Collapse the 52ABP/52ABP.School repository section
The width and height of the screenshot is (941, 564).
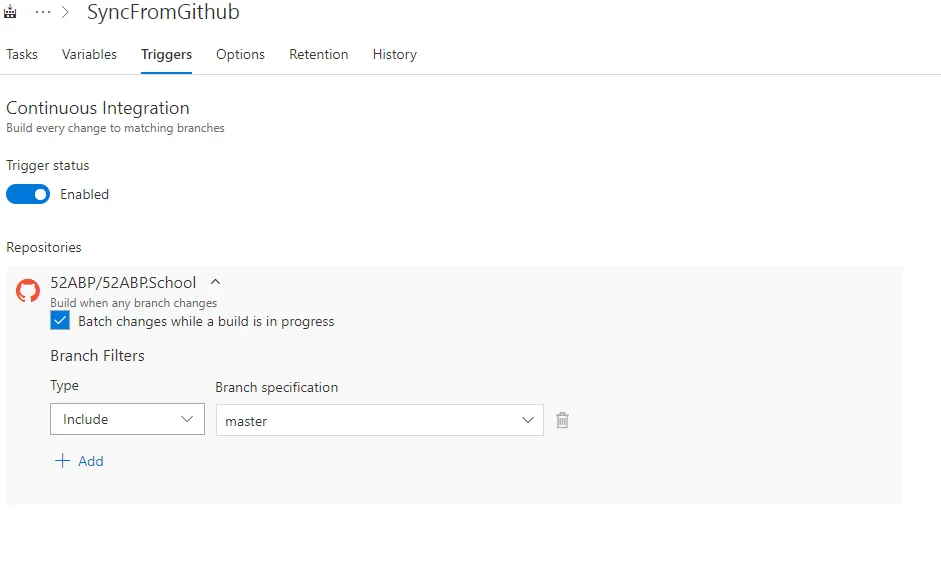coord(215,281)
